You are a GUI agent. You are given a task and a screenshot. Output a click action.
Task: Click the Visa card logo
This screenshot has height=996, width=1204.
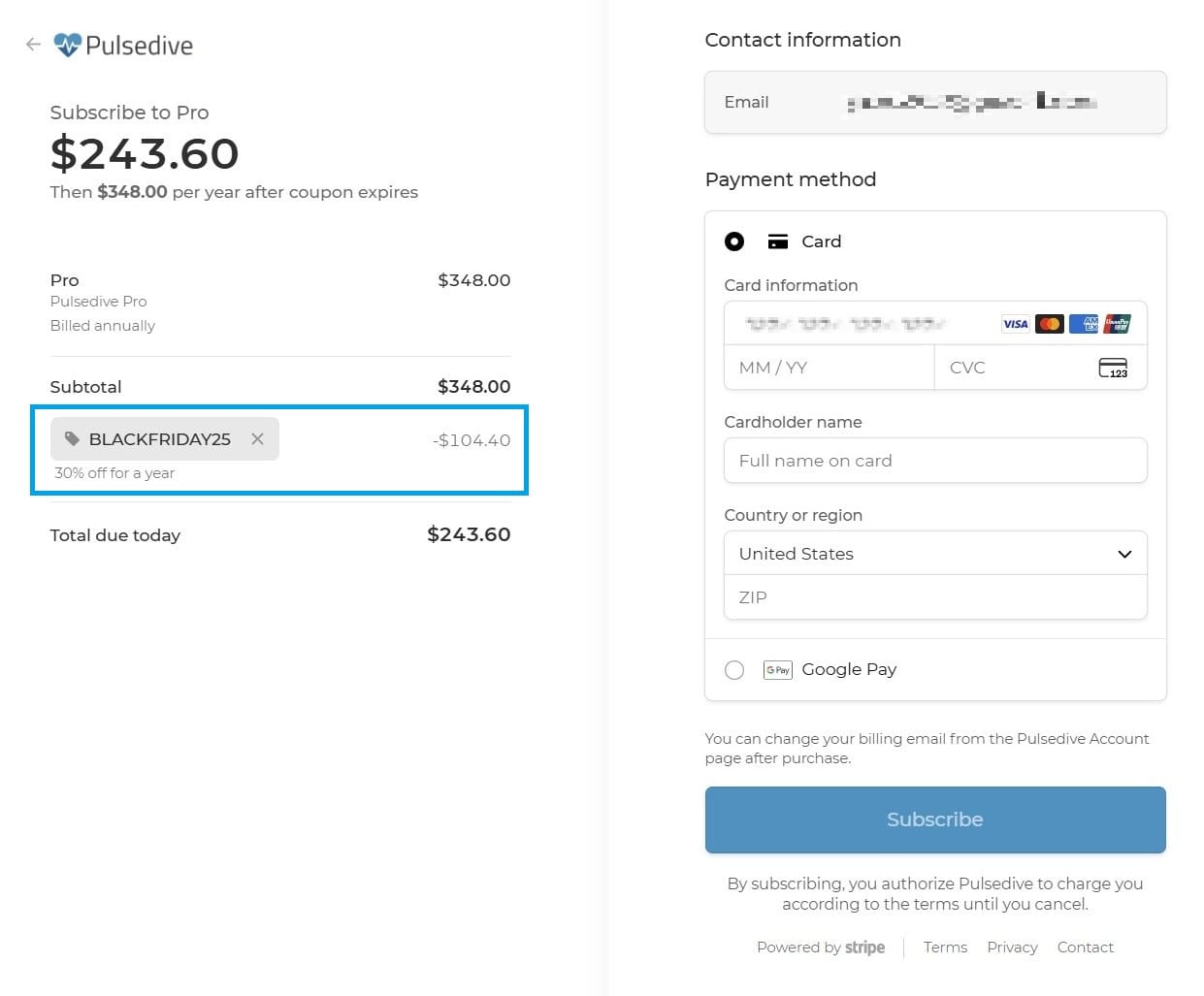[1015, 324]
